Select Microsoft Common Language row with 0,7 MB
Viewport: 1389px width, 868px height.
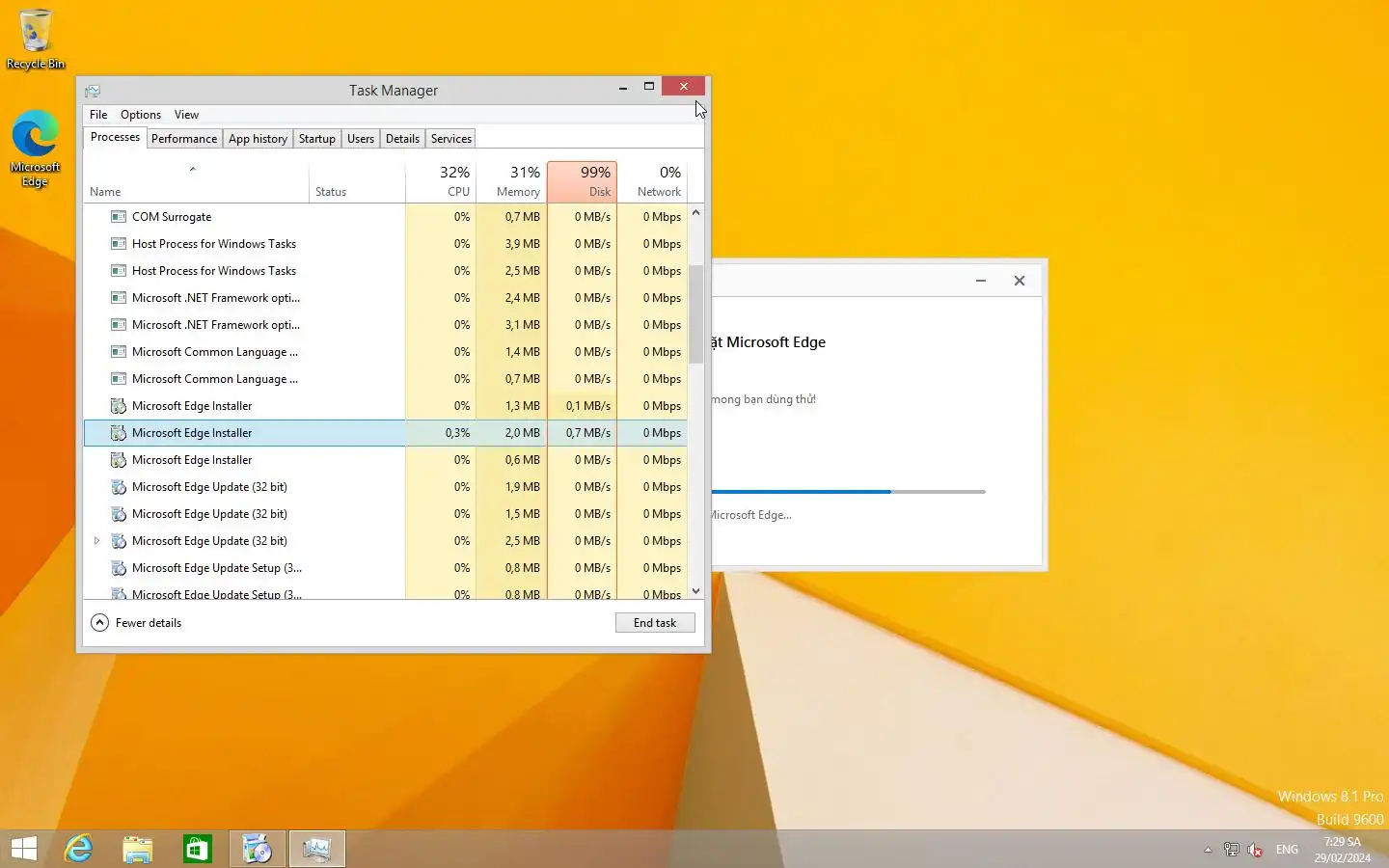(386, 379)
